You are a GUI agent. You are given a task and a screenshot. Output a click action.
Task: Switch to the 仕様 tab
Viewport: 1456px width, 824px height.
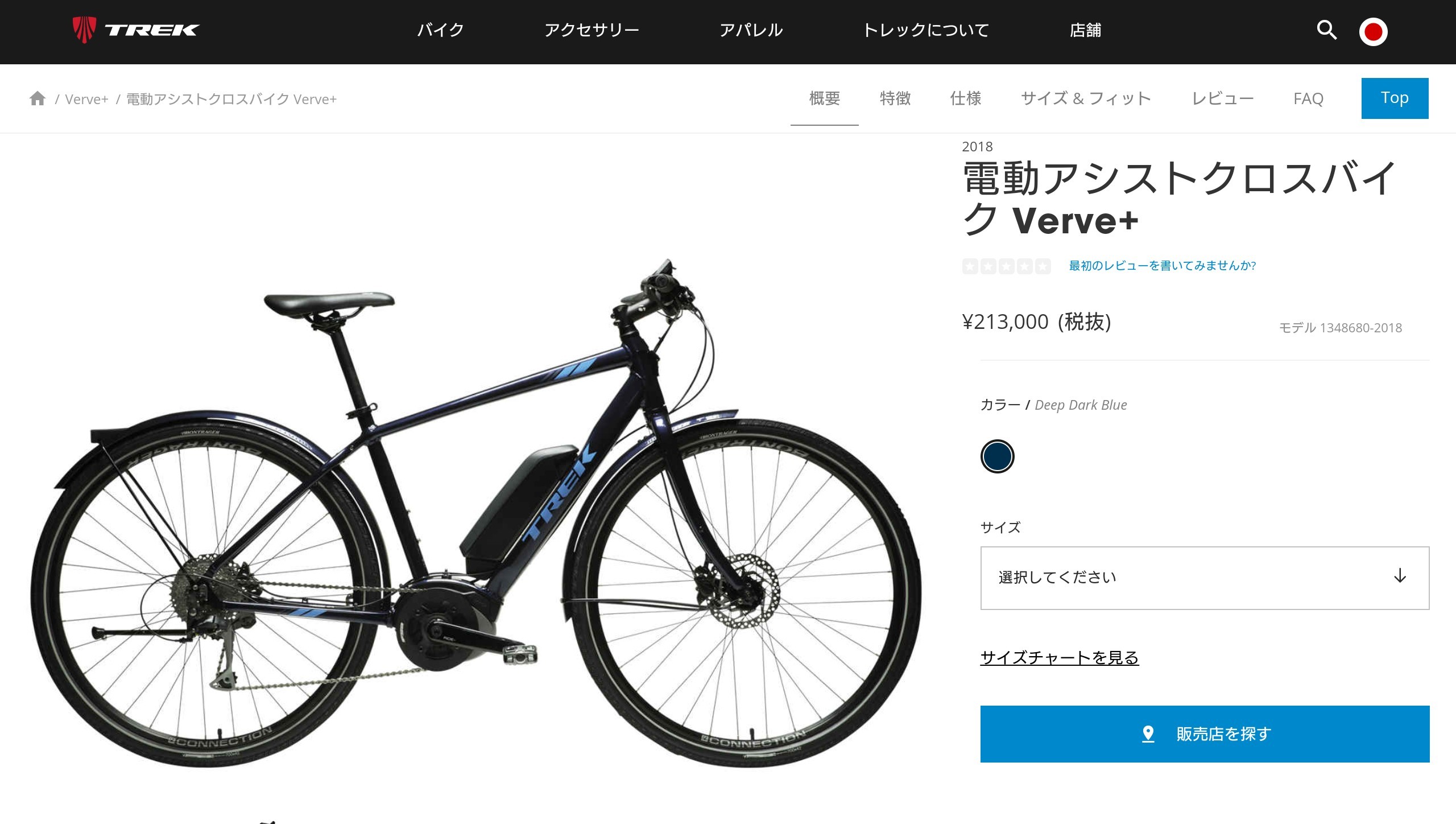click(966, 98)
